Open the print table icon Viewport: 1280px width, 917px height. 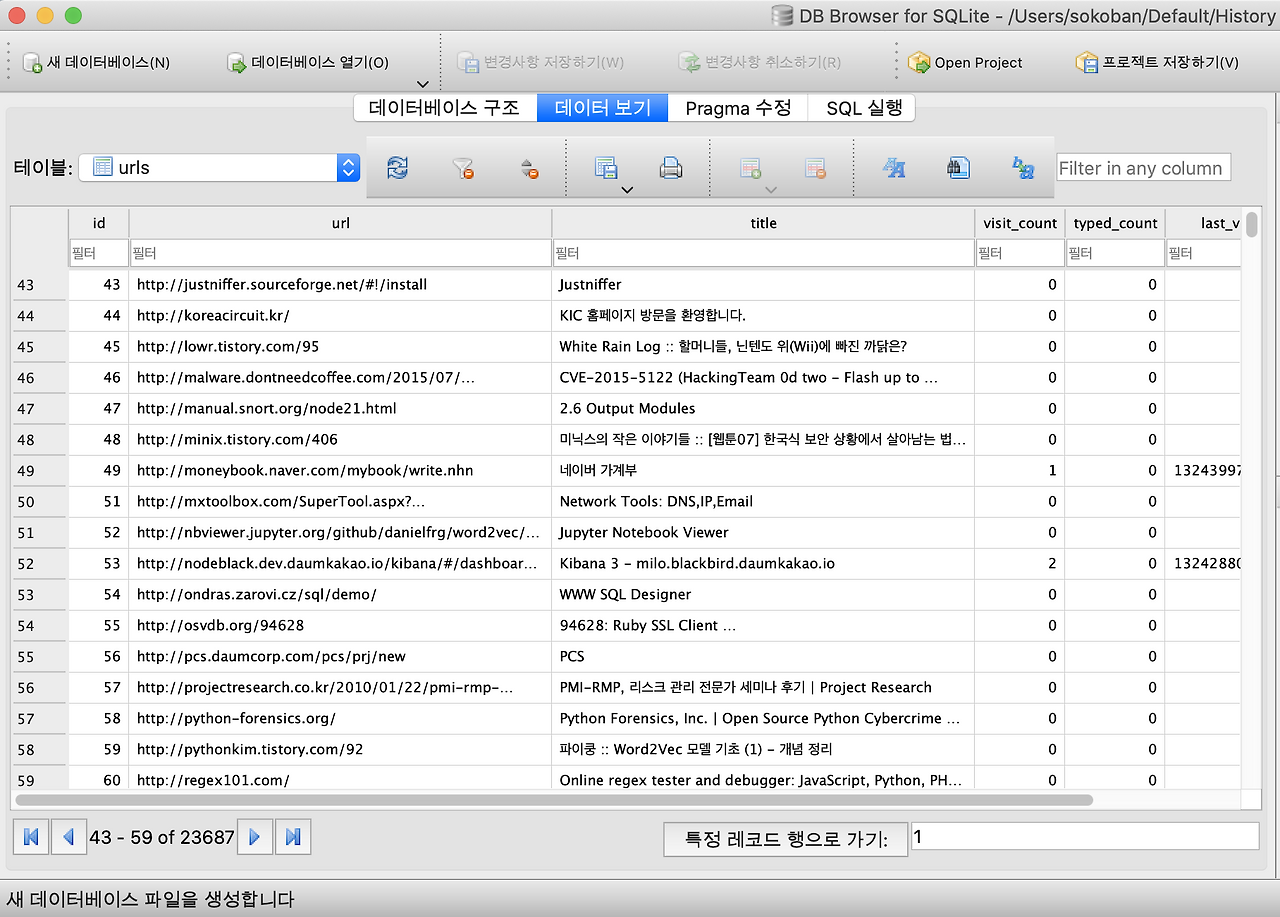(x=671, y=168)
